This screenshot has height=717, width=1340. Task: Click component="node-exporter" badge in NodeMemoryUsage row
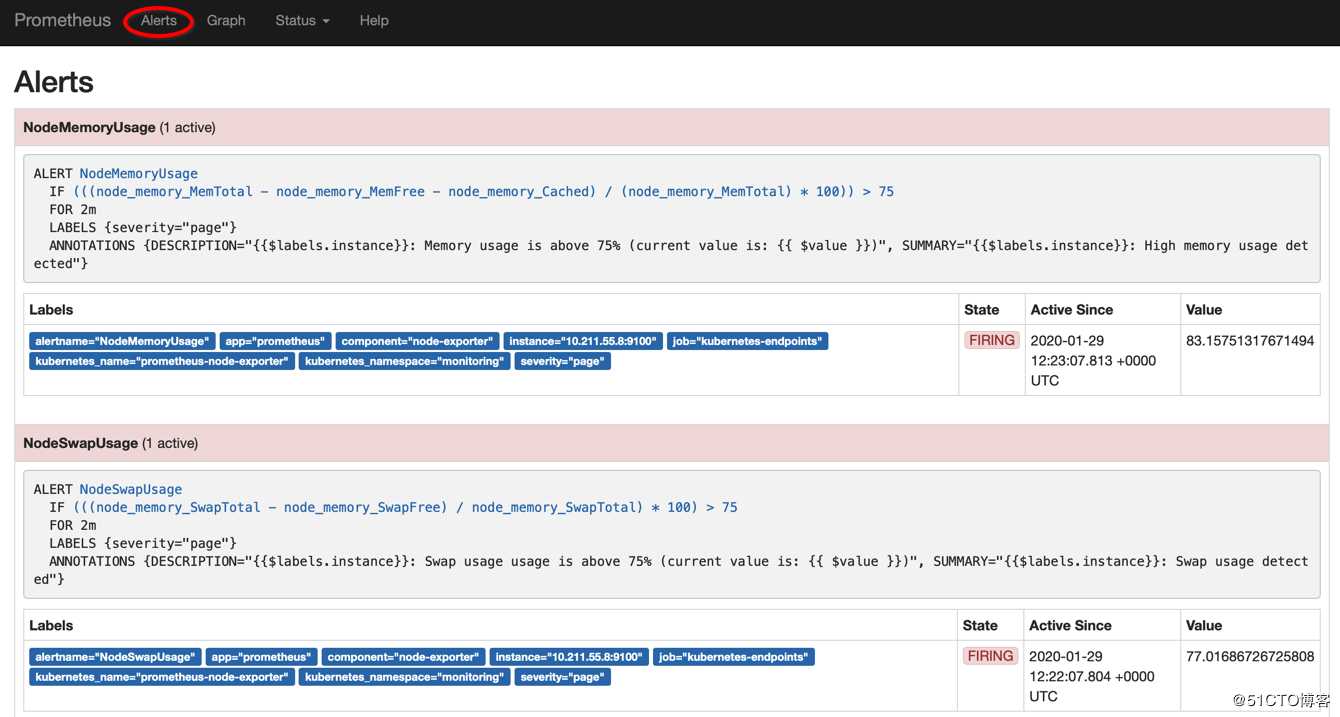(417, 341)
